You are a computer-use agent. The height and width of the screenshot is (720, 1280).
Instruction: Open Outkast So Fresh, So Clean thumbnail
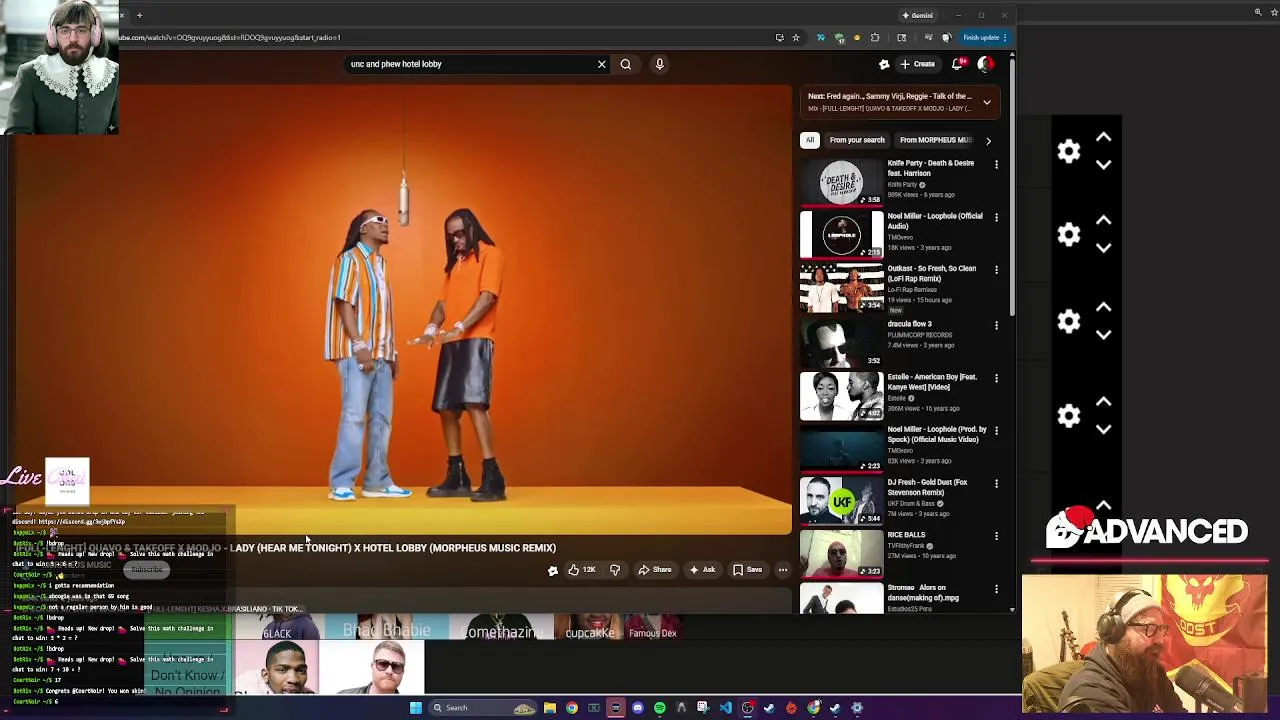[x=841, y=287]
